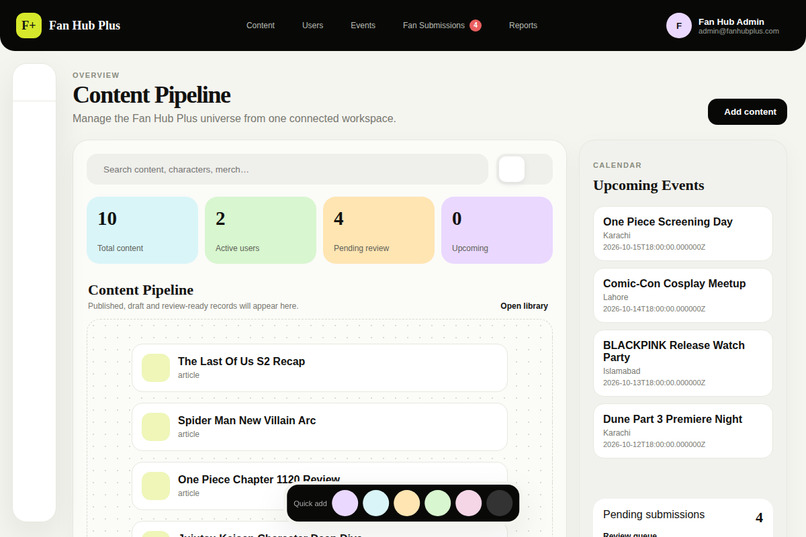Click the square icon beside The Last Of Us S2 Recap
The image size is (806, 537).
pos(156,368)
